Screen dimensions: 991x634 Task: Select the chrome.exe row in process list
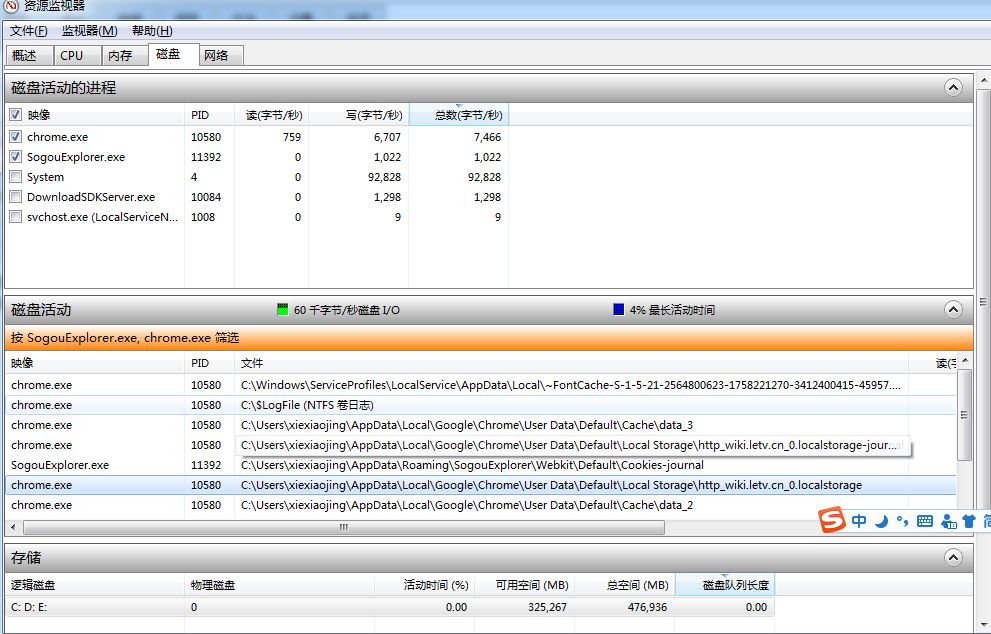pos(257,137)
